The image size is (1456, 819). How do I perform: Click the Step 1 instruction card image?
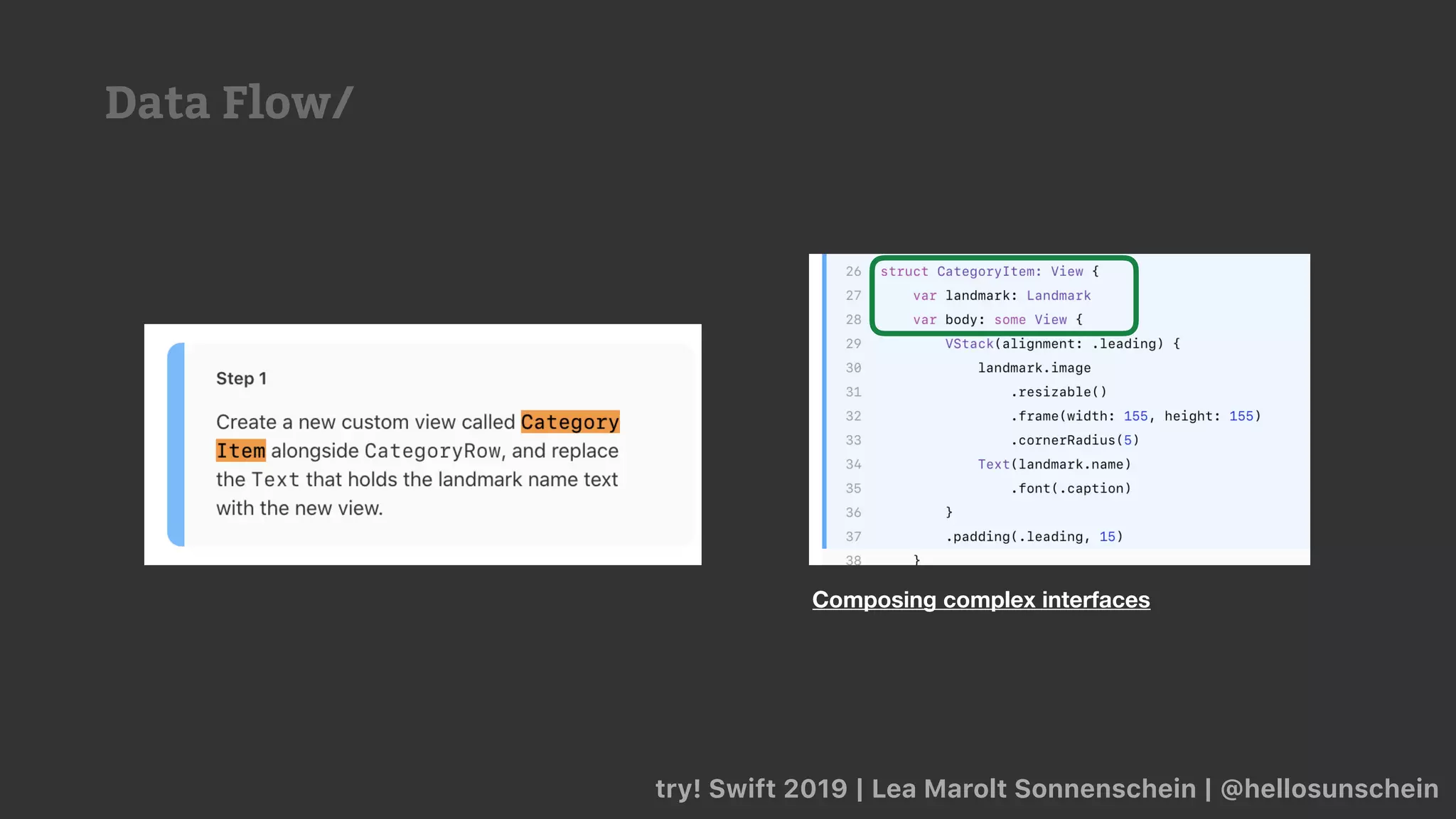click(423, 444)
